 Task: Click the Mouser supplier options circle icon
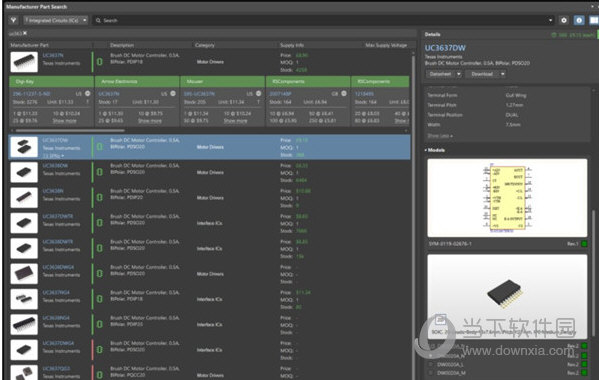[x=258, y=93]
